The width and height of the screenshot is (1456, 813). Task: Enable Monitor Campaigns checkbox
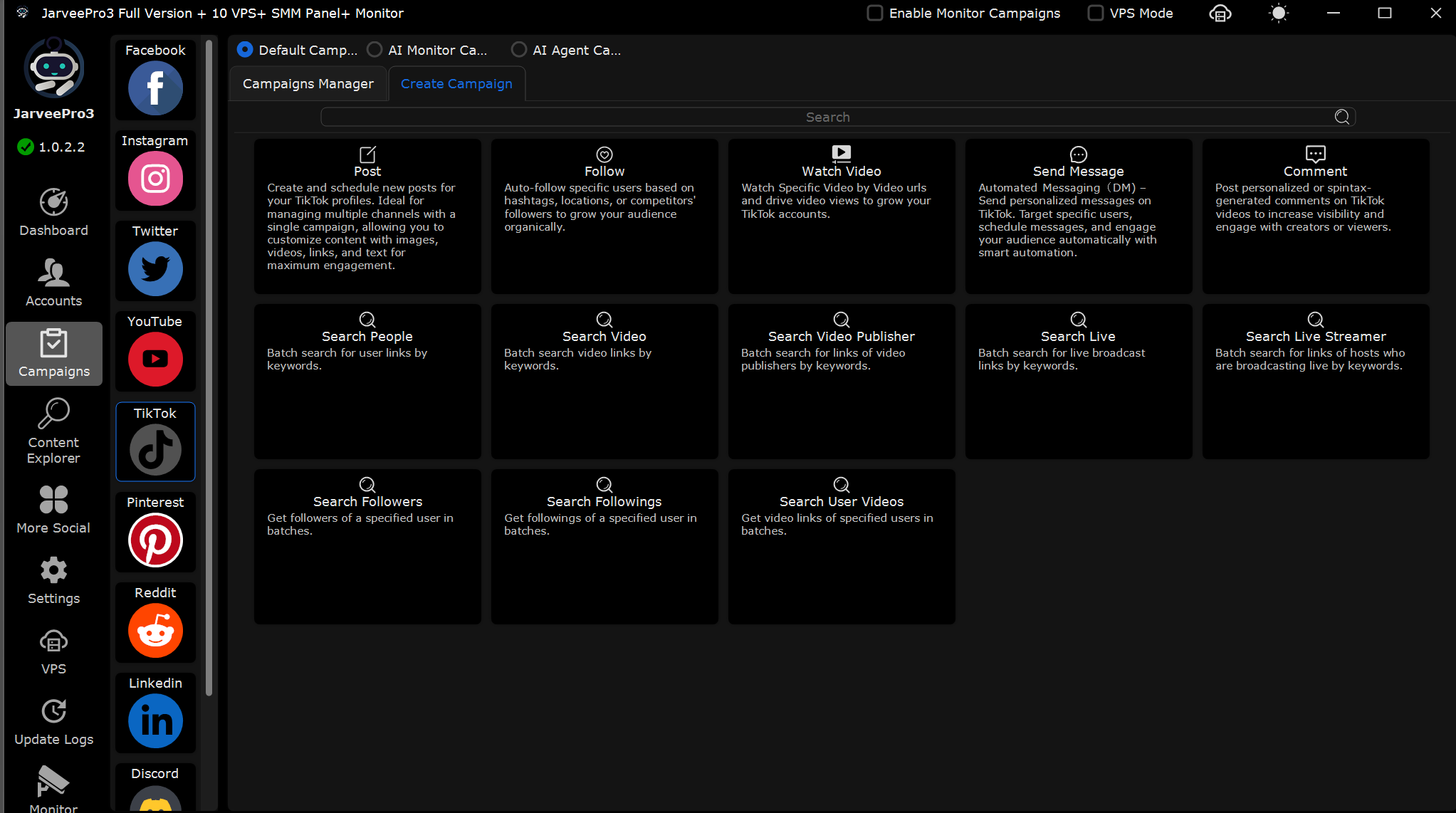875,14
